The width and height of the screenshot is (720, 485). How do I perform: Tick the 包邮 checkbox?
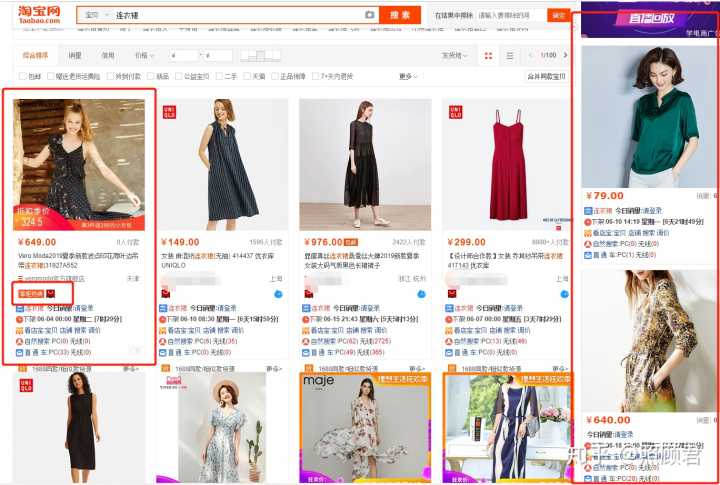(x=22, y=76)
